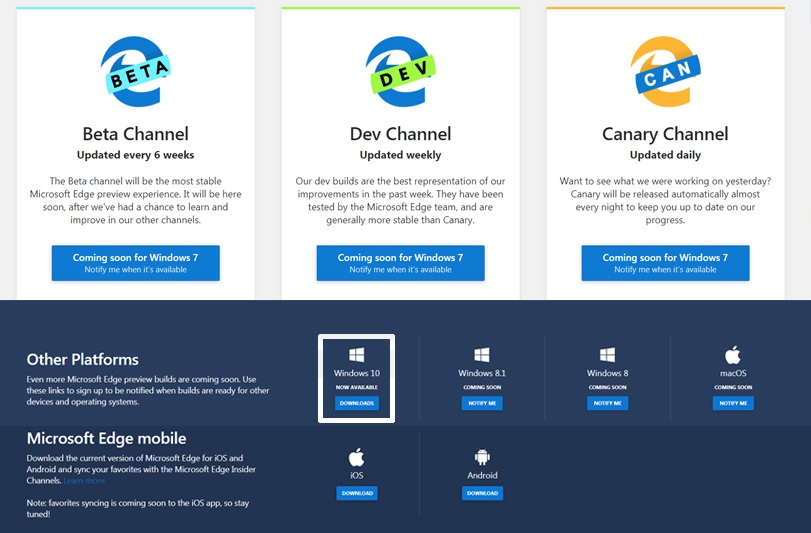811x533 pixels.
Task: Click the Android robot icon
Action: click(x=482, y=457)
